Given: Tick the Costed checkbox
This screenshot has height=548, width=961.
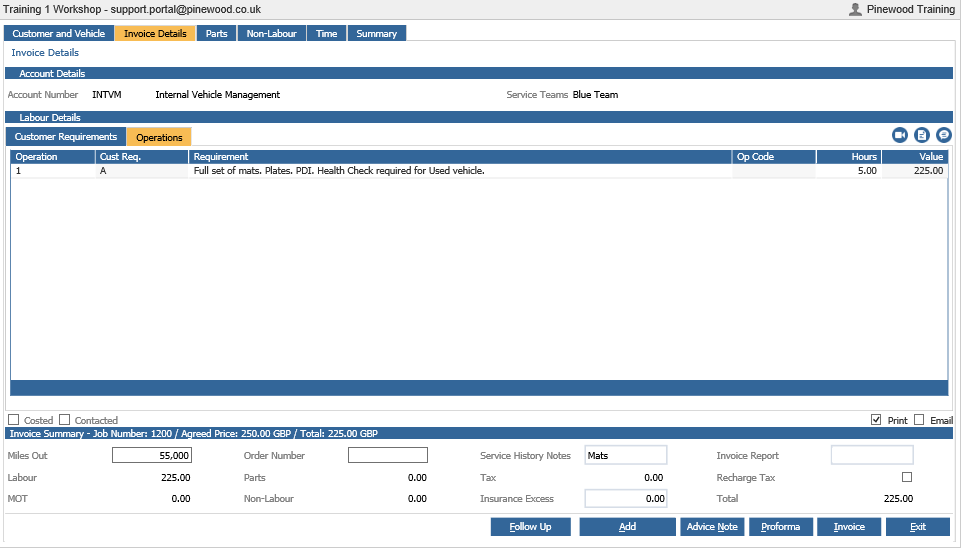Looking at the screenshot, I should click(13, 420).
